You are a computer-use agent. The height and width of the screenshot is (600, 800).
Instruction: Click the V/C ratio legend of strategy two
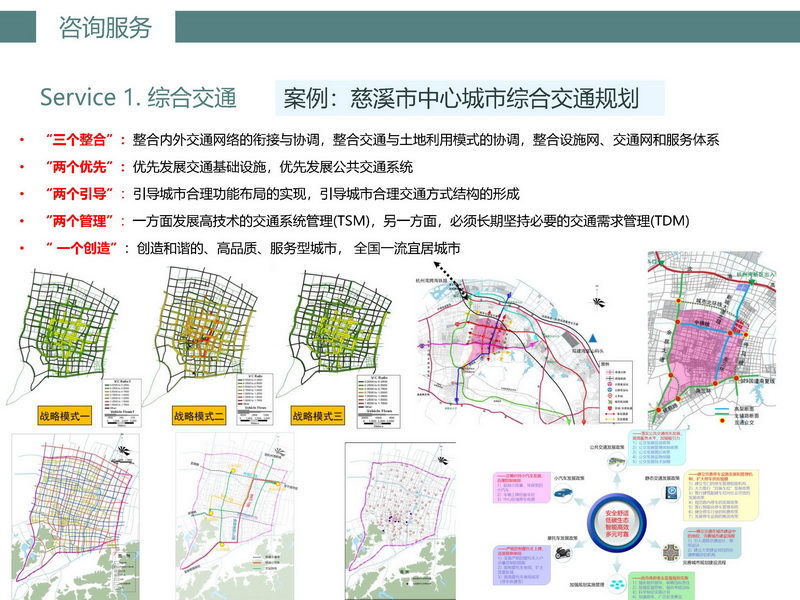point(255,399)
